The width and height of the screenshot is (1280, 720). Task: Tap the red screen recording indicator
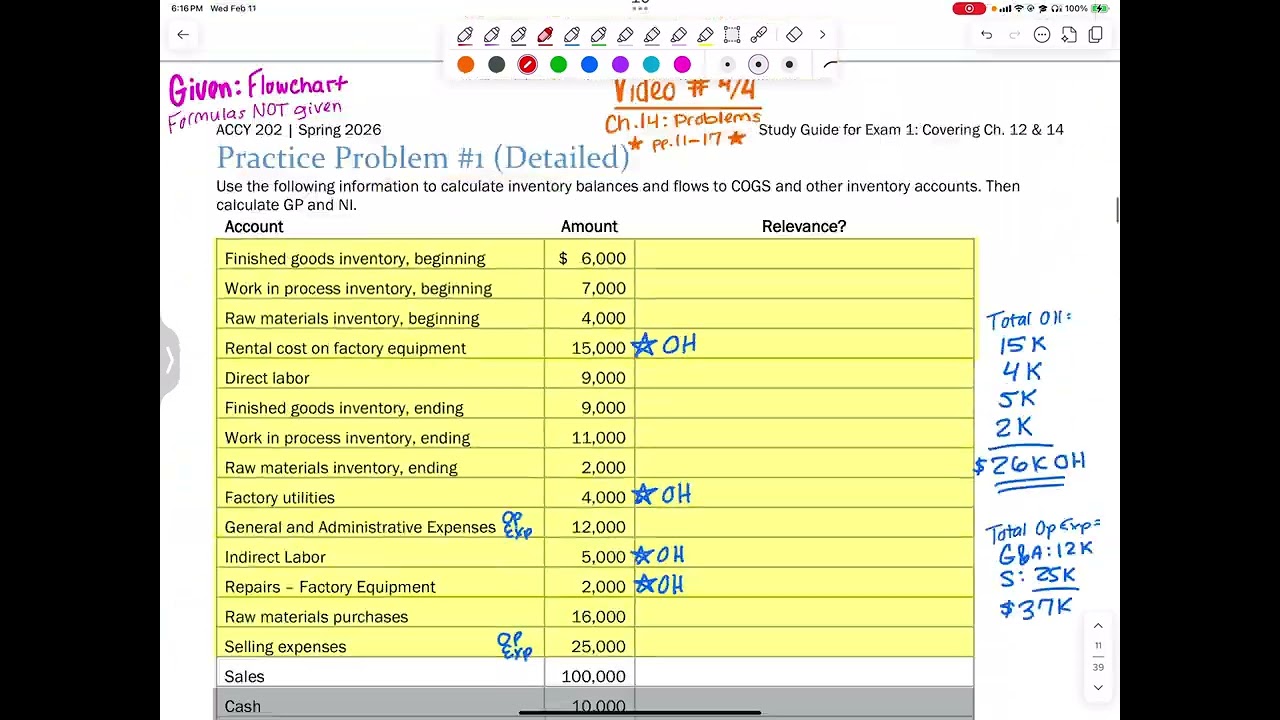pos(969,8)
